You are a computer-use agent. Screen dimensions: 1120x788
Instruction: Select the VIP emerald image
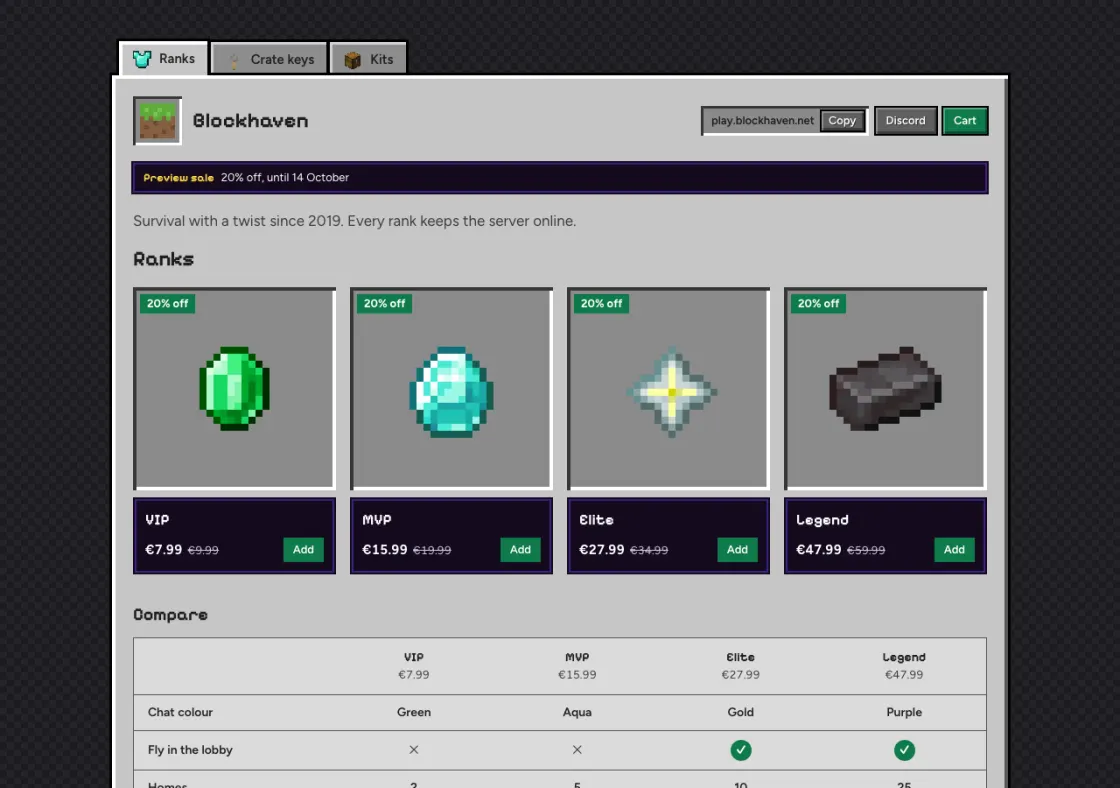pos(234,389)
